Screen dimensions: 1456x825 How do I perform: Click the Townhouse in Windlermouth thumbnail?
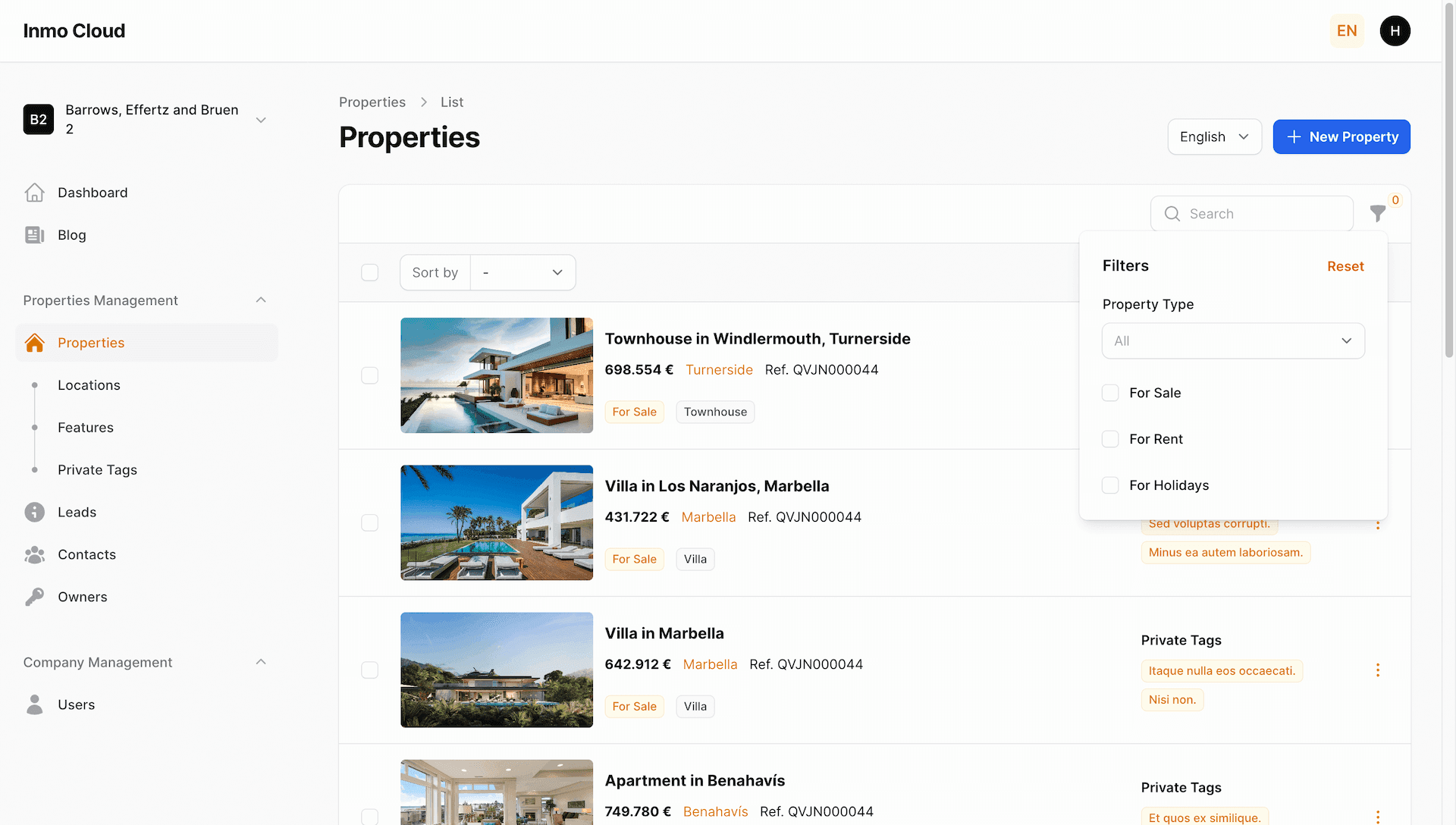497,375
